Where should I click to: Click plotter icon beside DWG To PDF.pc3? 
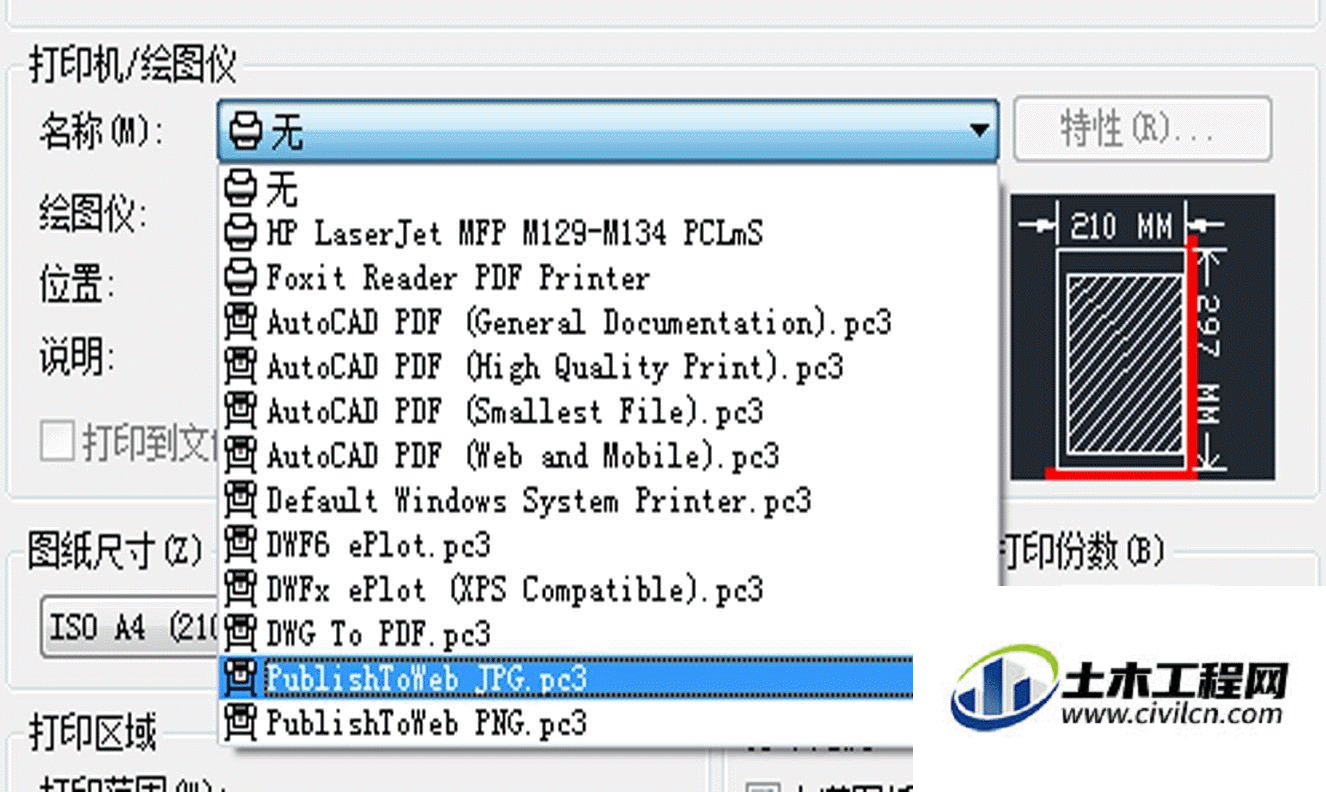click(x=241, y=634)
